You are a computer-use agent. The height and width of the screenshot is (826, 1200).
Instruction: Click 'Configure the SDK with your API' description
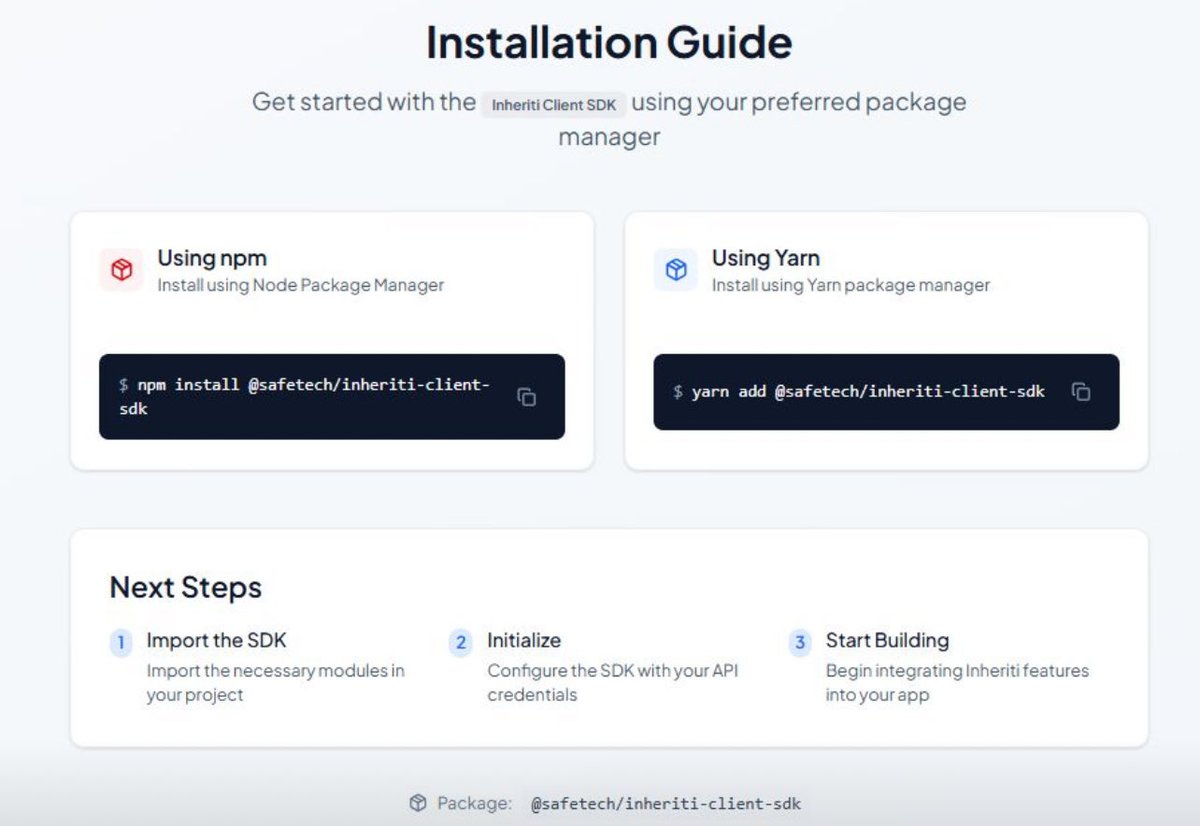[x=613, y=682]
